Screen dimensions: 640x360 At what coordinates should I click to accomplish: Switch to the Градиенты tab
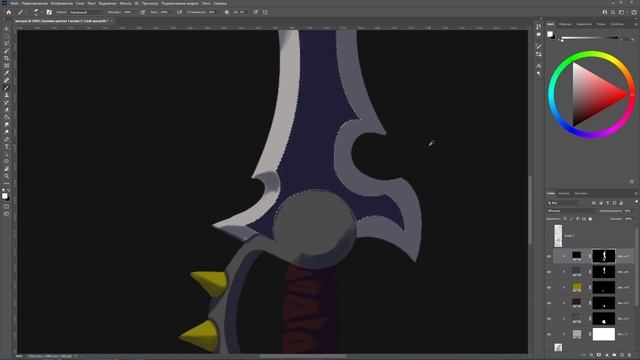pos(584,24)
